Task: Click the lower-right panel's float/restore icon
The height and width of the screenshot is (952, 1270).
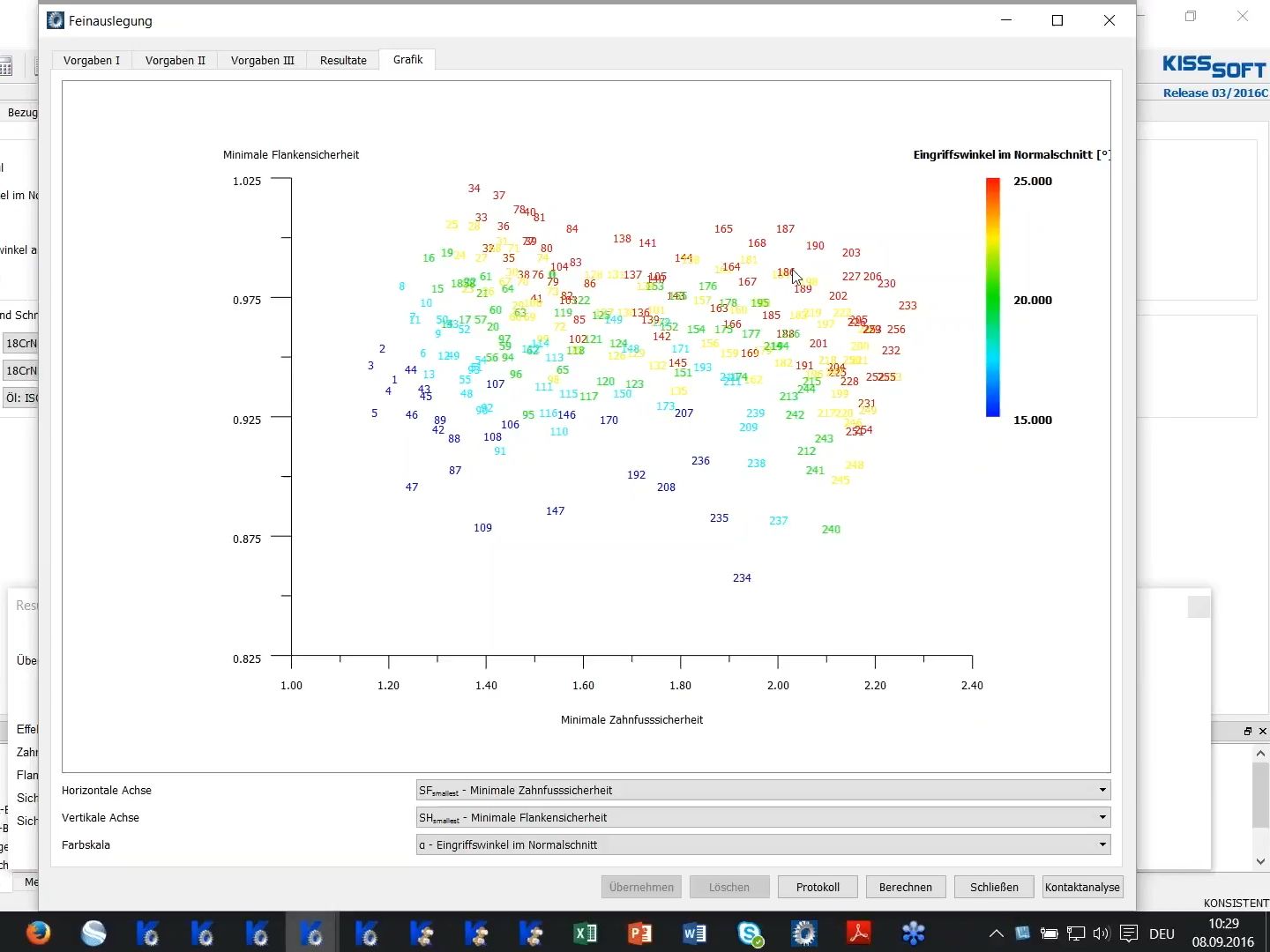Action: tap(1248, 732)
